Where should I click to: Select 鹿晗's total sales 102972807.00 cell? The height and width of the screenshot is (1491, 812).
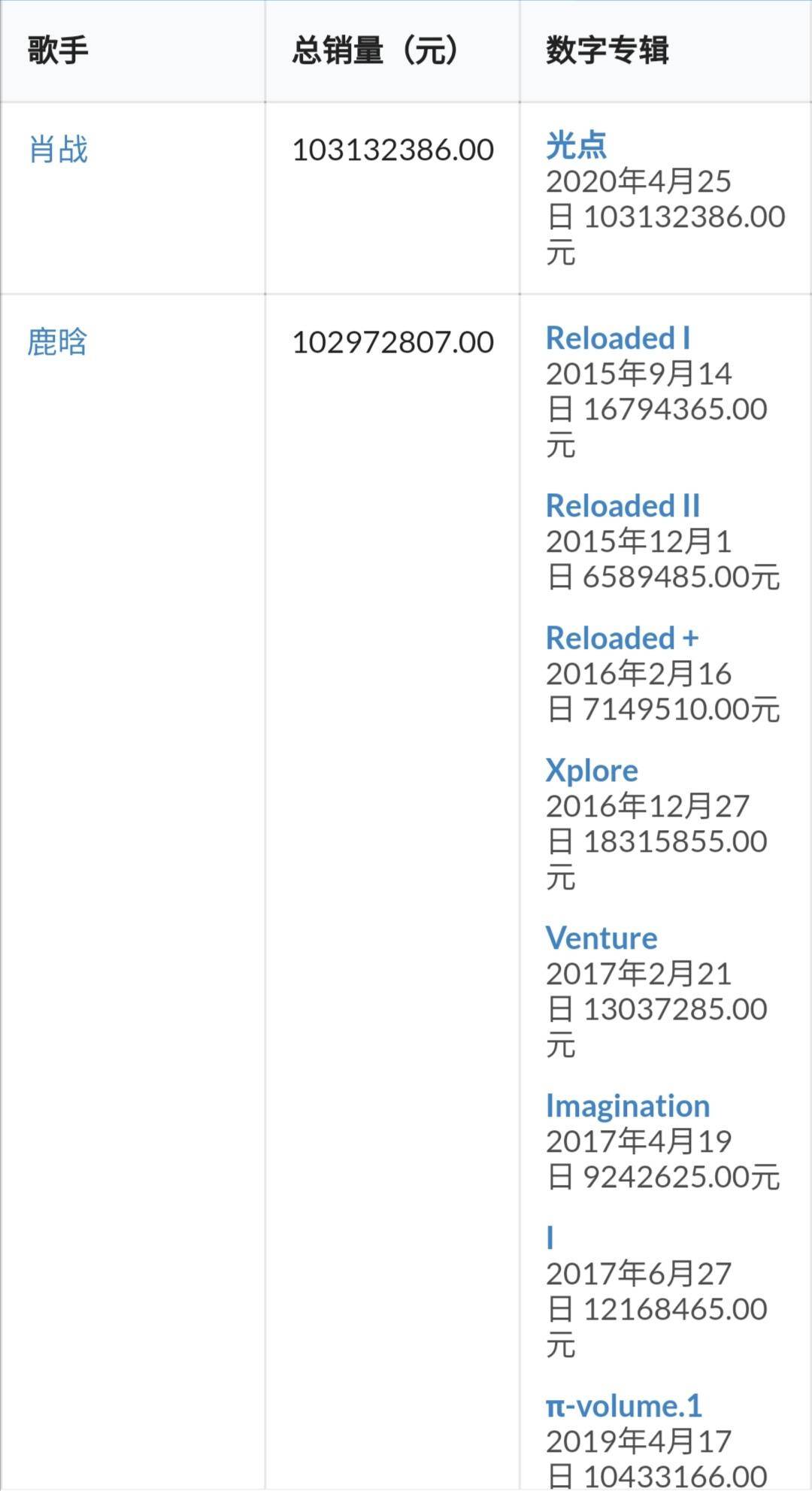[392, 342]
